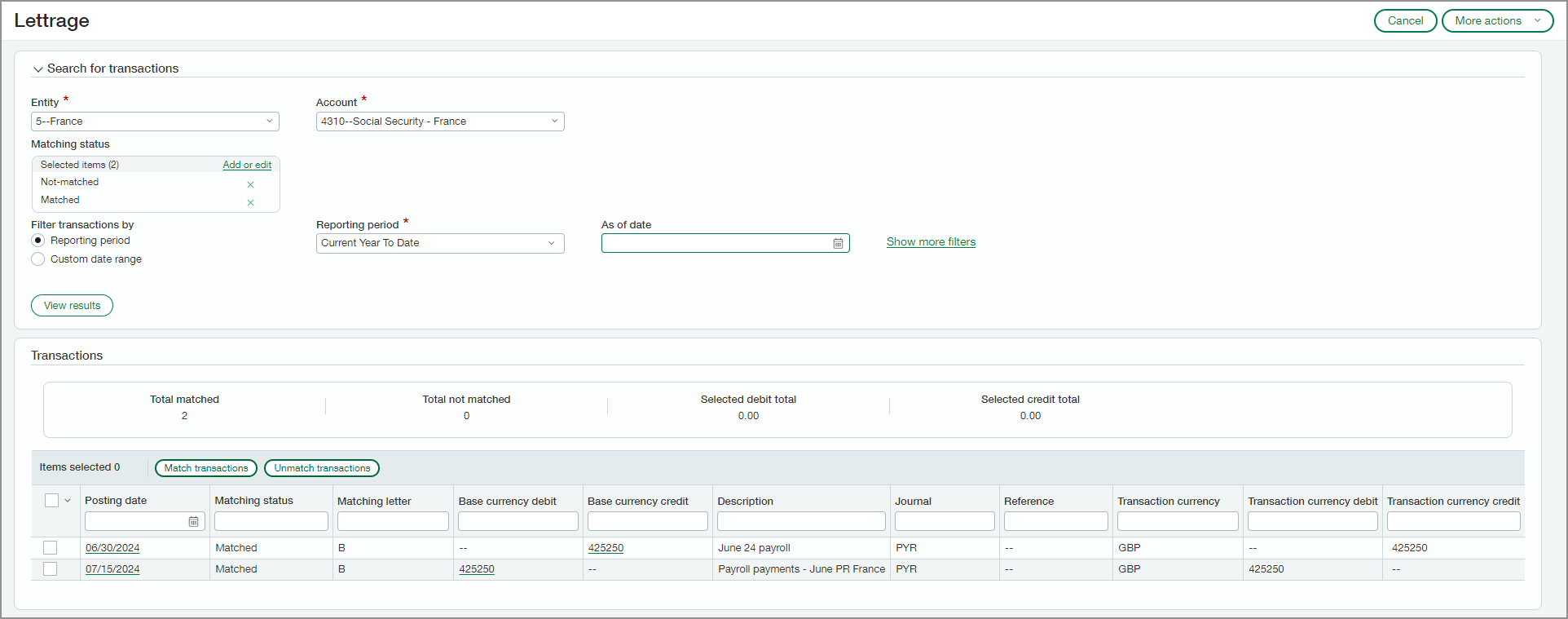Click the View results button
1568x619 pixels.
pyautogui.click(x=72, y=306)
